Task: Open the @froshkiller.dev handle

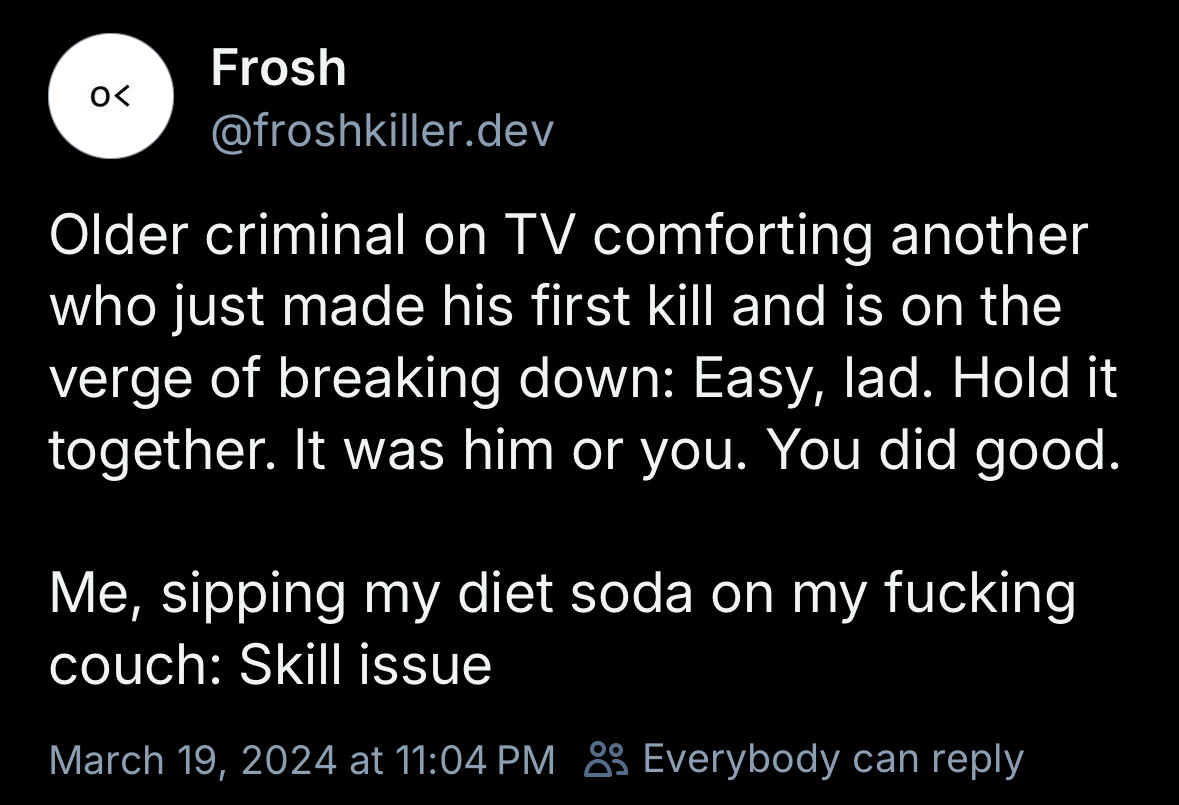Action: point(382,131)
